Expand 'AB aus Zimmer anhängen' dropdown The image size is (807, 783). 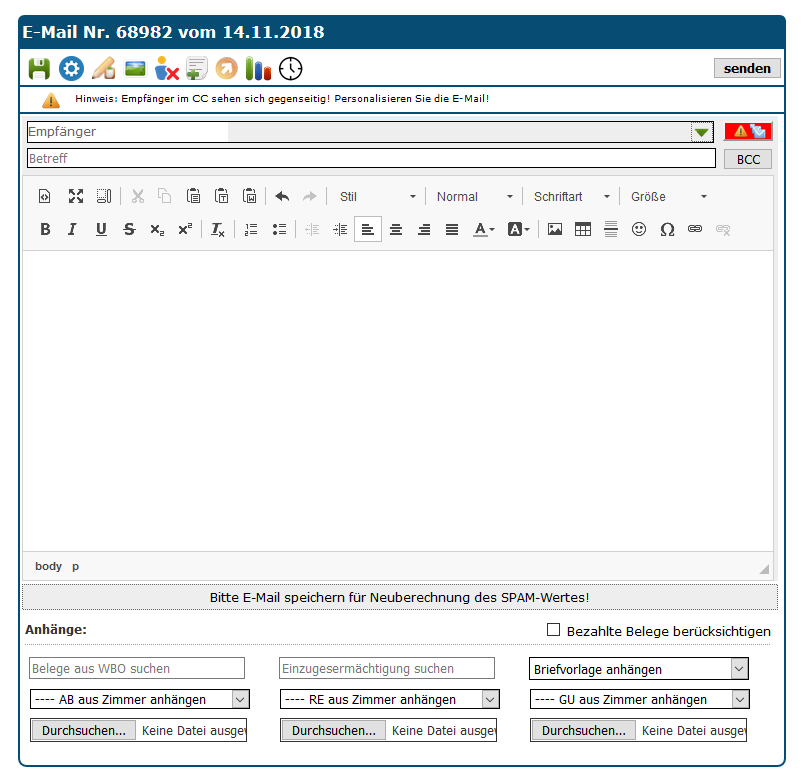(139, 699)
